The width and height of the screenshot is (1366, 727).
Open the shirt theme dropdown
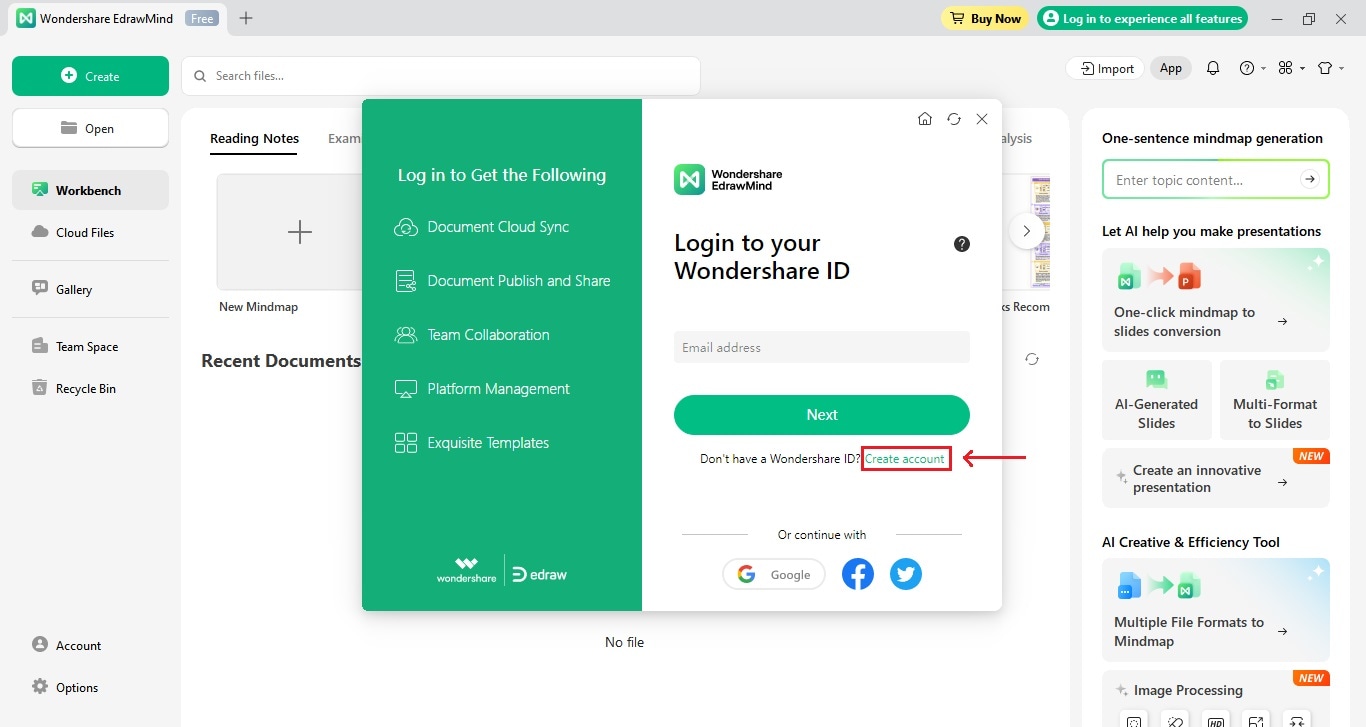[x=1330, y=68]
